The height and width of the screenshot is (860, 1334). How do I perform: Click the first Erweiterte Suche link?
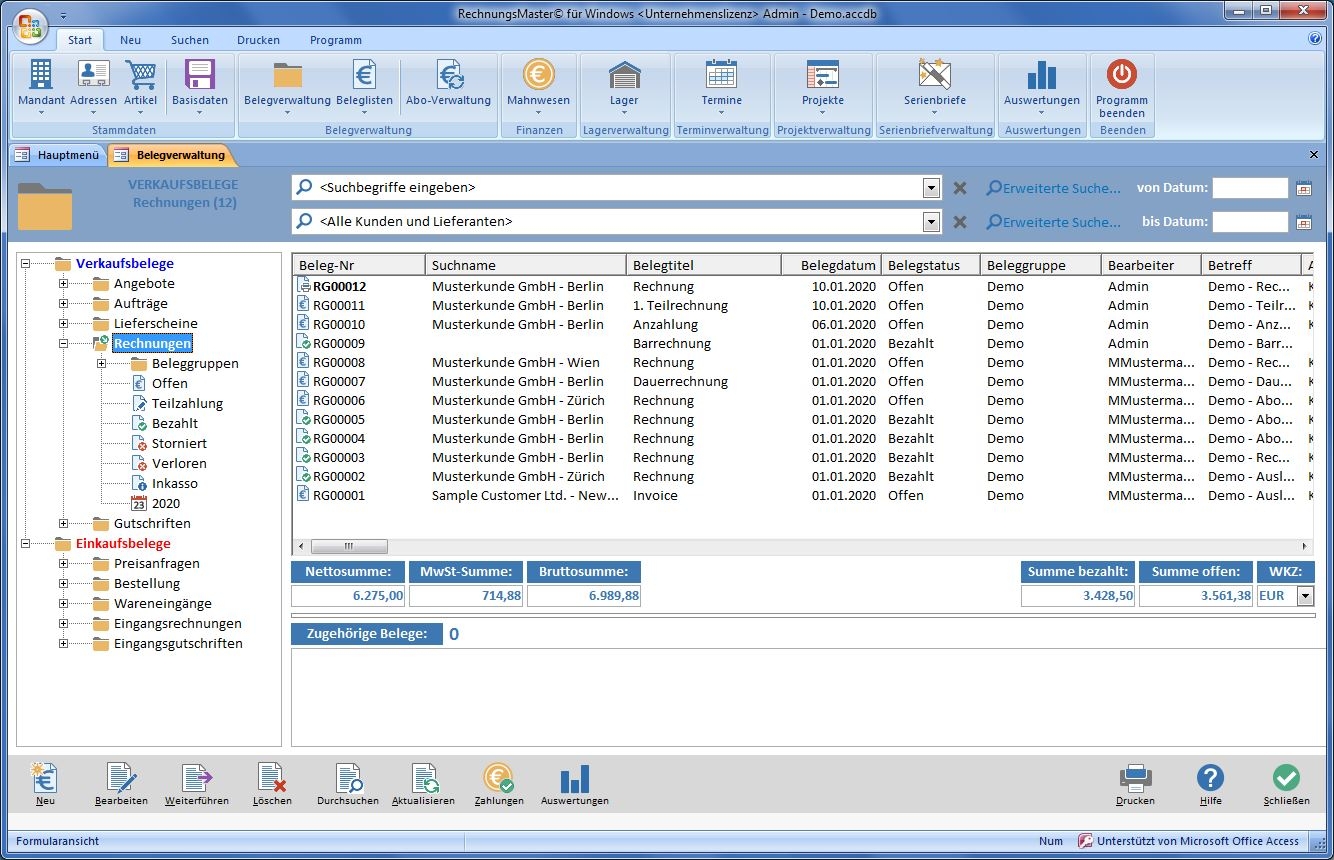(x=1054, y=188)
